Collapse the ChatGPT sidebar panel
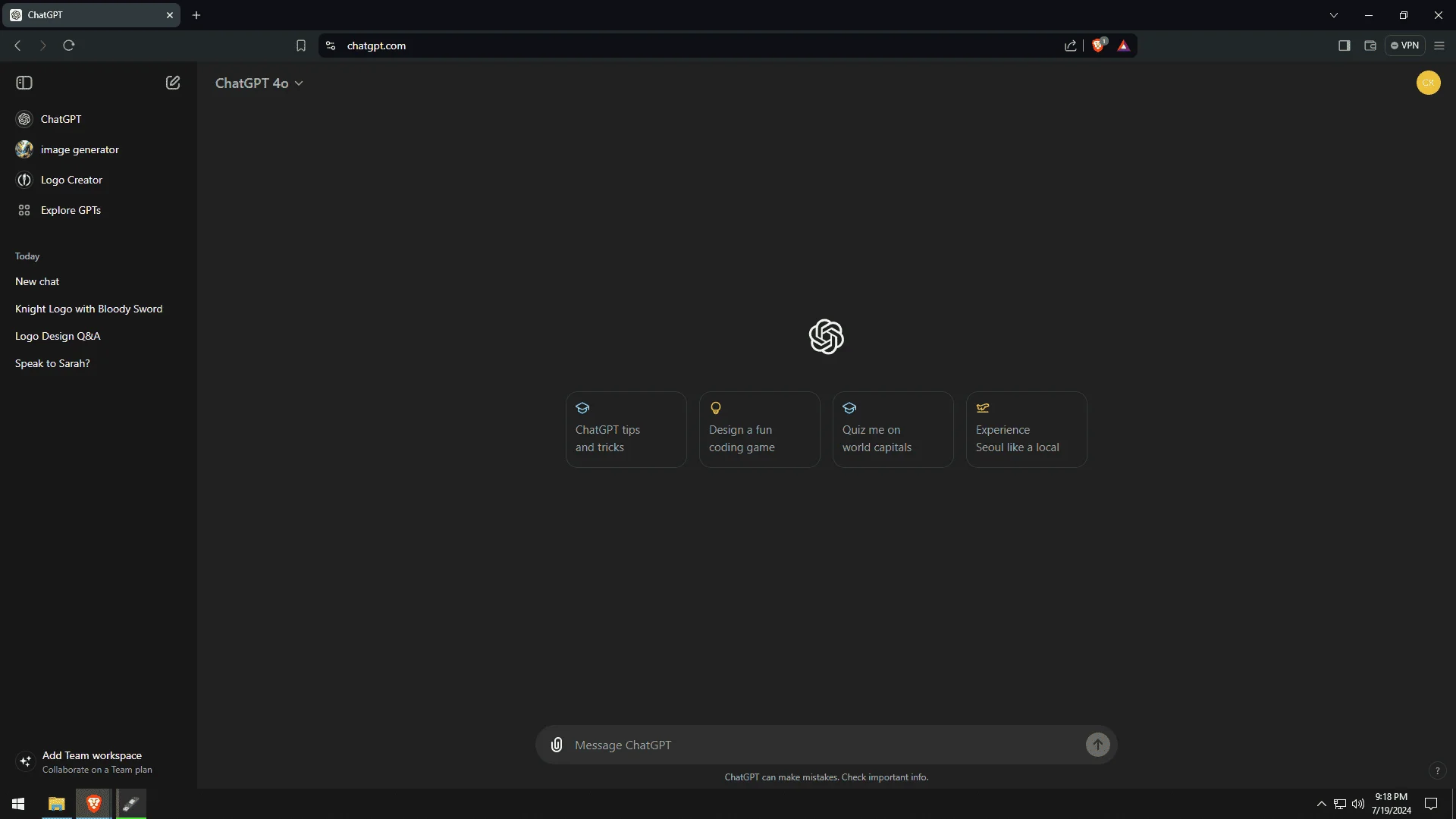The image size is (1456, 819). coord(24,83)
